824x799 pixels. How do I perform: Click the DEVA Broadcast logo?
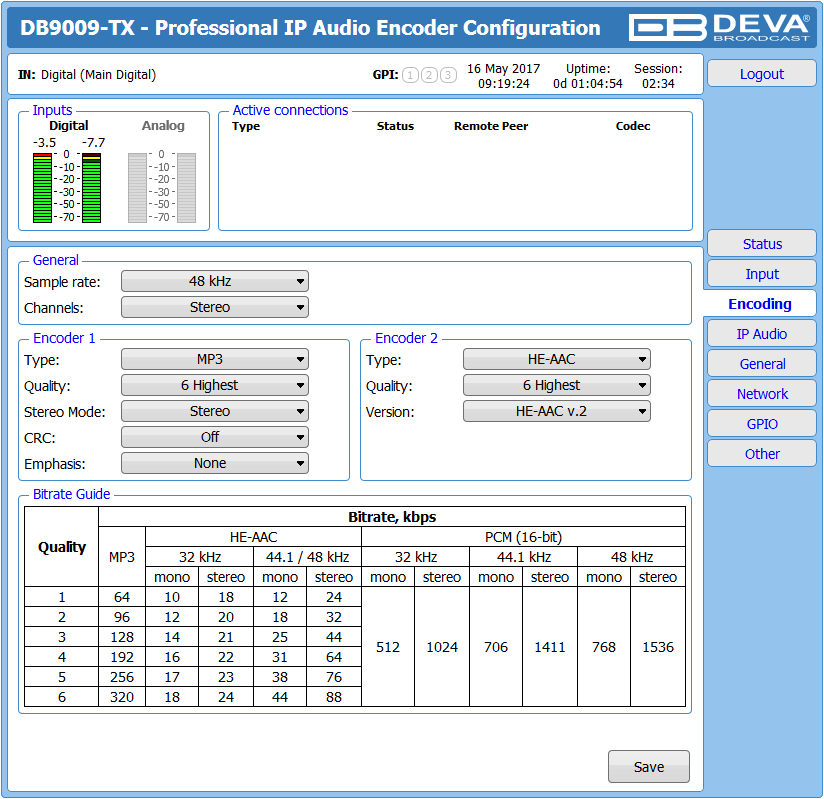(719, 27)
